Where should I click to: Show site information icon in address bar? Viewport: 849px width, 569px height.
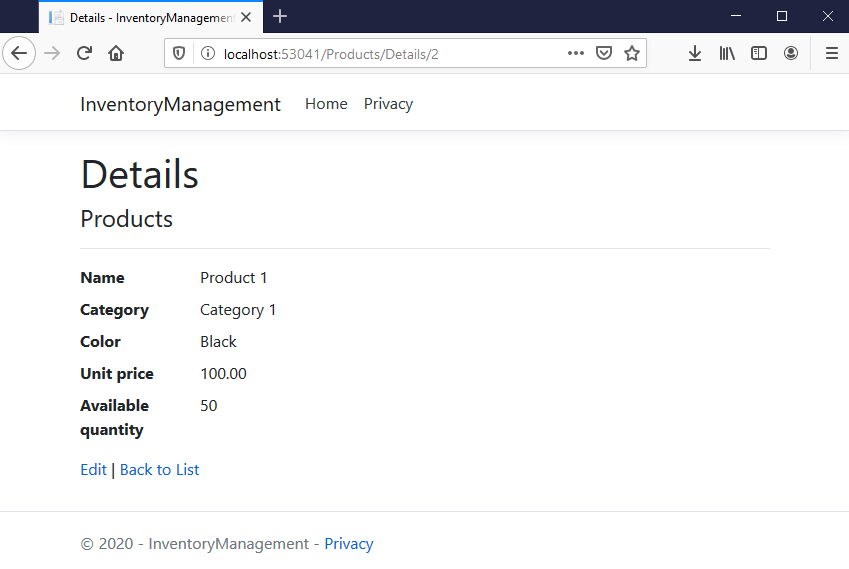click(206, 54)
